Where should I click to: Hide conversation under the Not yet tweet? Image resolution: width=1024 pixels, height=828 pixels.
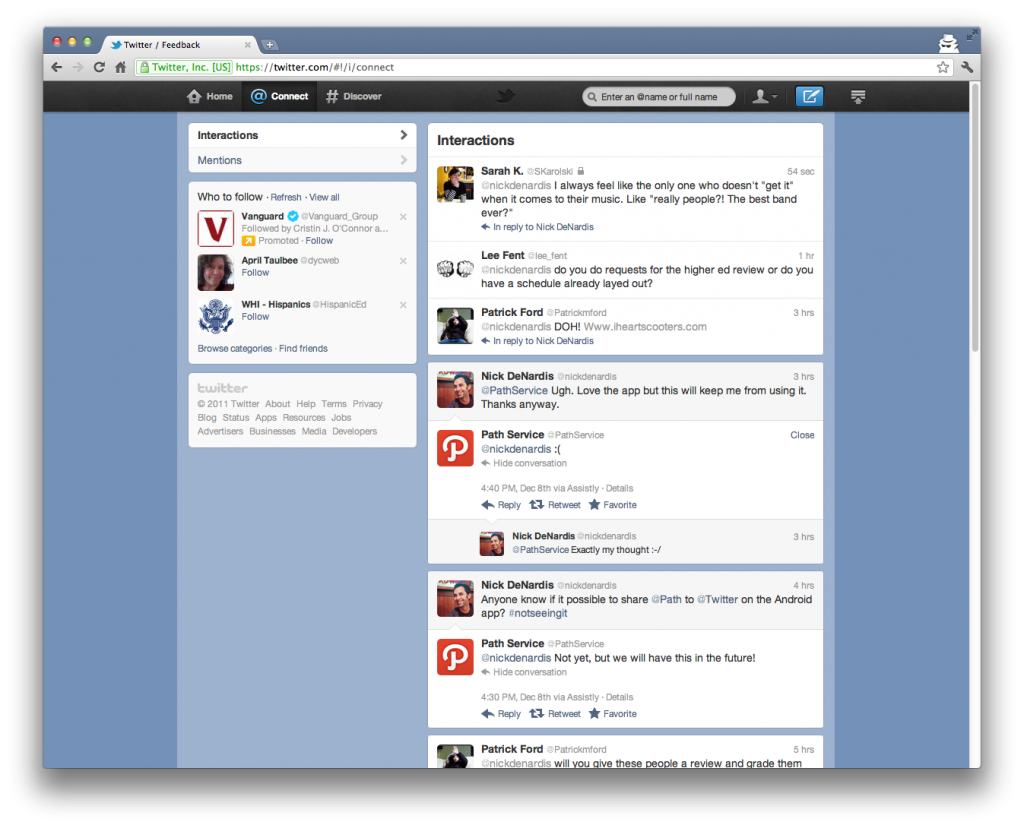pyautogui.click(x=524, y=673)
